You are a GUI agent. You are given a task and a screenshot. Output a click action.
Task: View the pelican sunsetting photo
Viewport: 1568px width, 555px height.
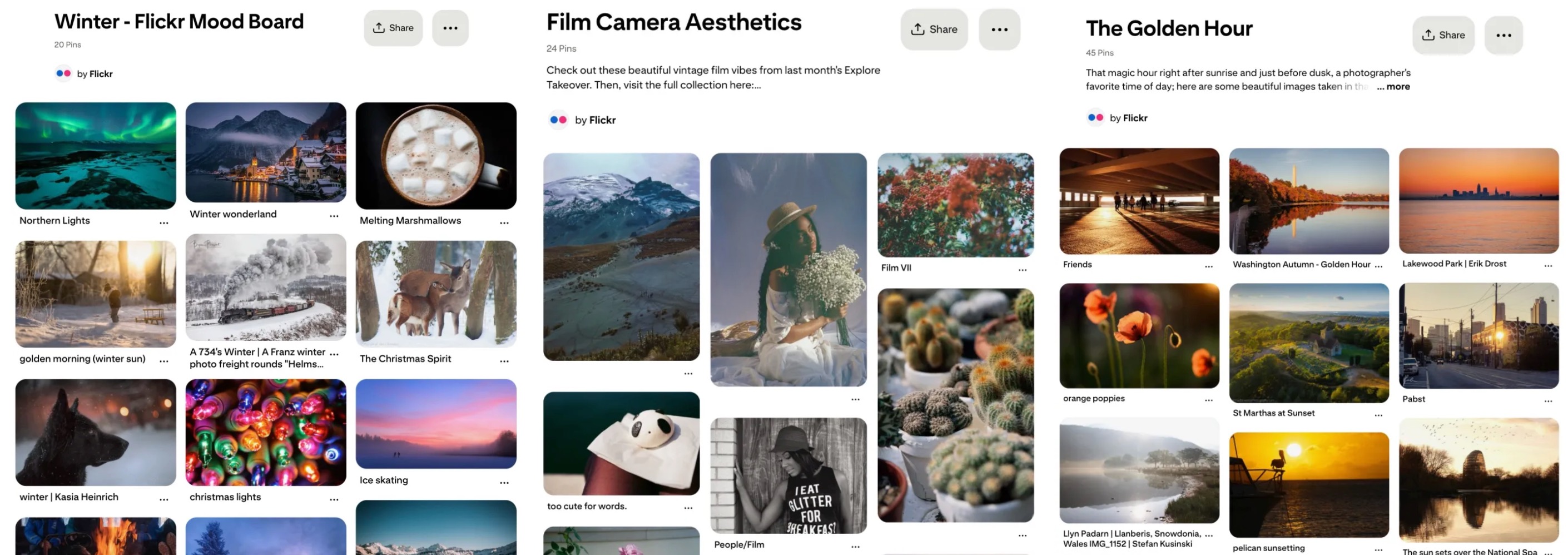[x=1309, y=484]
